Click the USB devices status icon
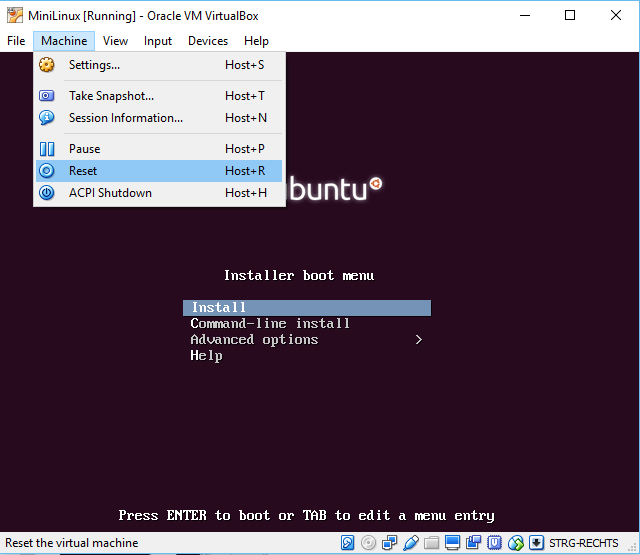This screenshot has width=640, height=555. (x=411, y=543)
